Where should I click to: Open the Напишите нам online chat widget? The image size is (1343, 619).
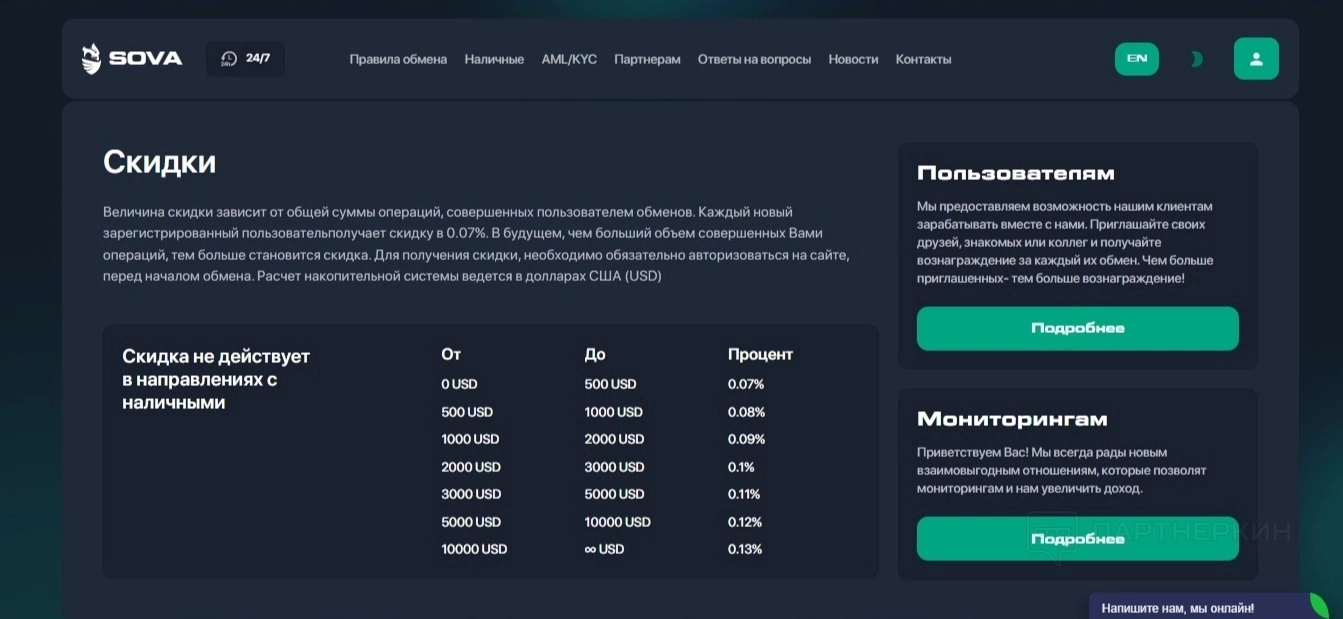(x=1177, y=608)
